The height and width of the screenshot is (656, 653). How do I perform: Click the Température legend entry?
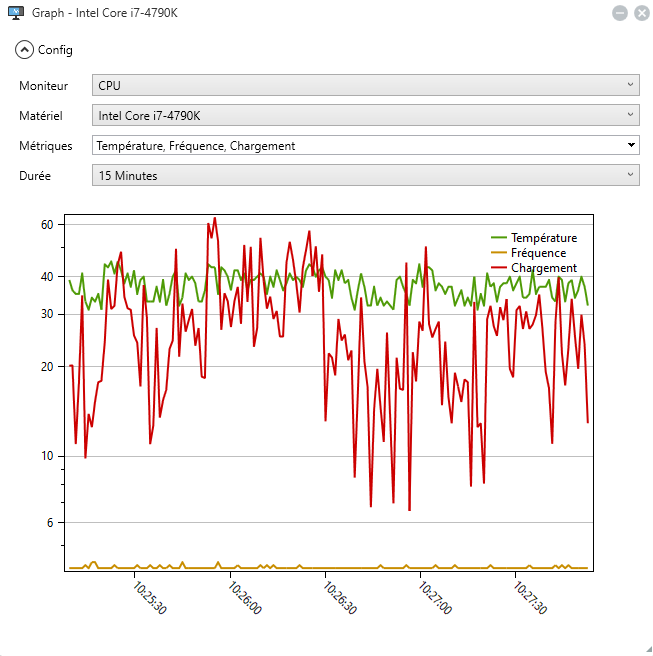(534, 238)
